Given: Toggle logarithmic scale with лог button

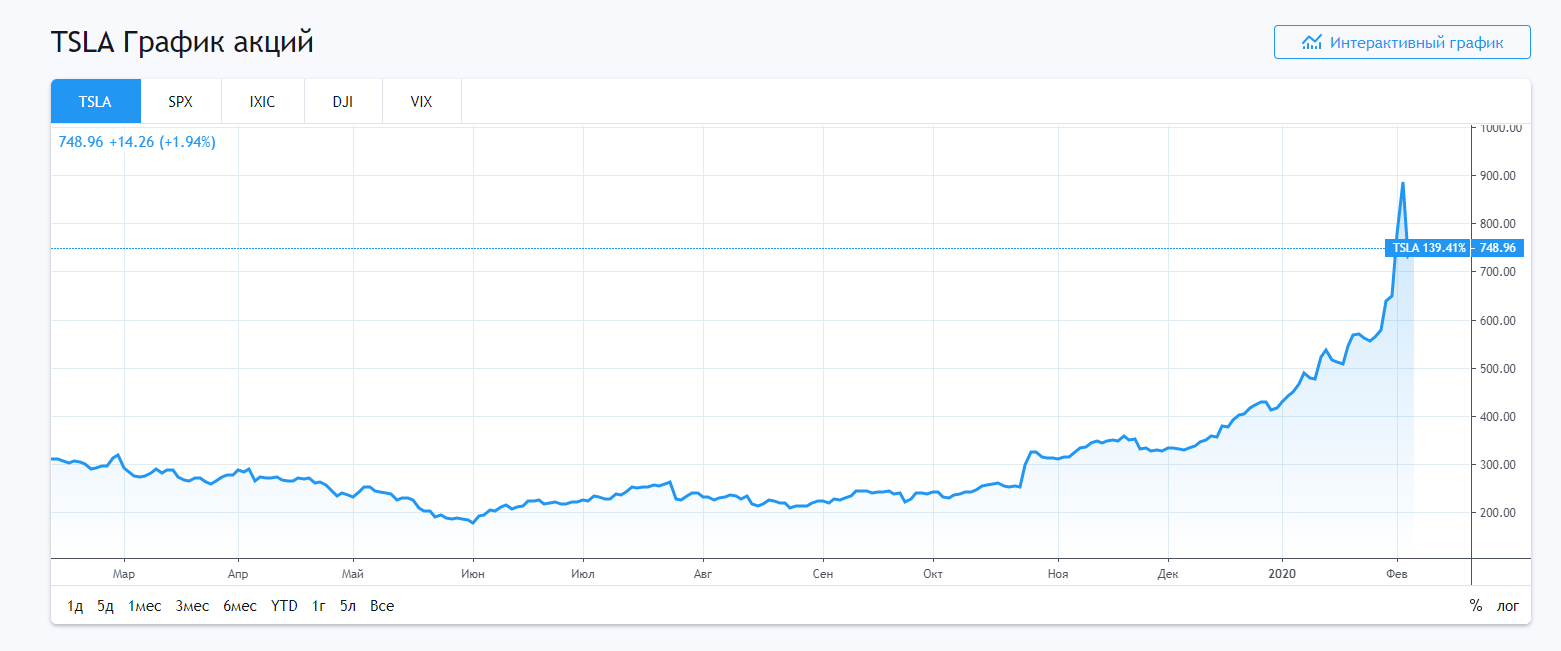Looking at the screenshot, I should pyautogui.click(x=1507, y=606).
